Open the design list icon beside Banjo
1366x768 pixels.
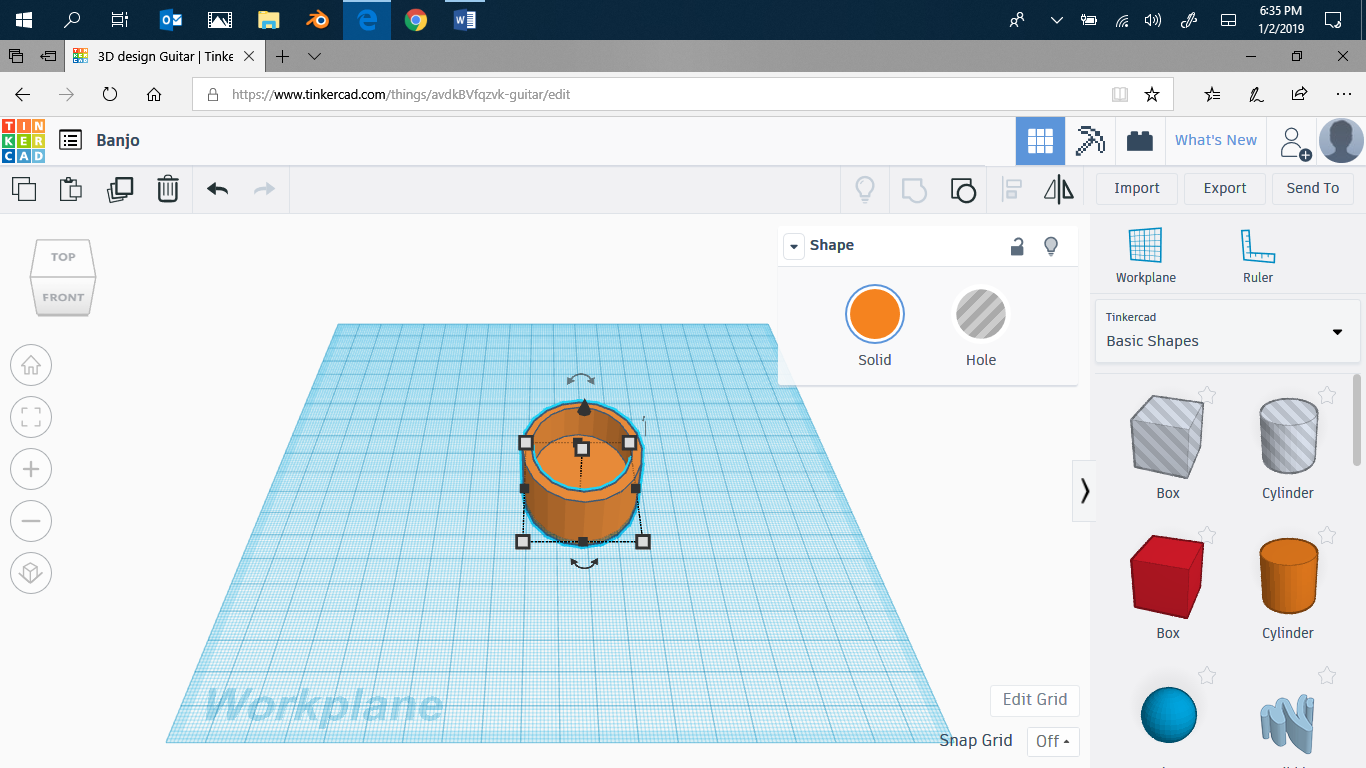70,140
